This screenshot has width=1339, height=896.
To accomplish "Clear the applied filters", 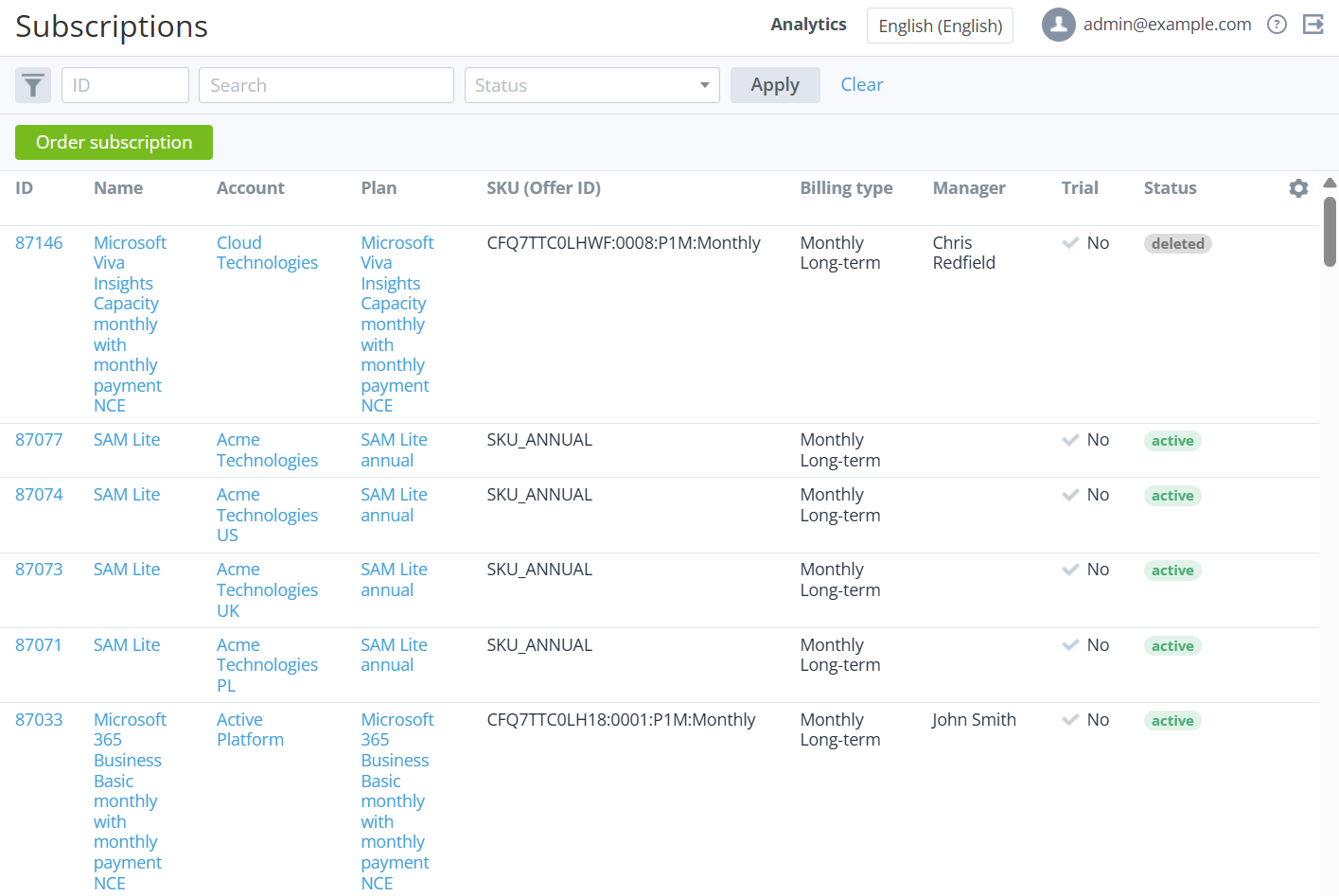I will pyautogui.click(x=862, y=84).
